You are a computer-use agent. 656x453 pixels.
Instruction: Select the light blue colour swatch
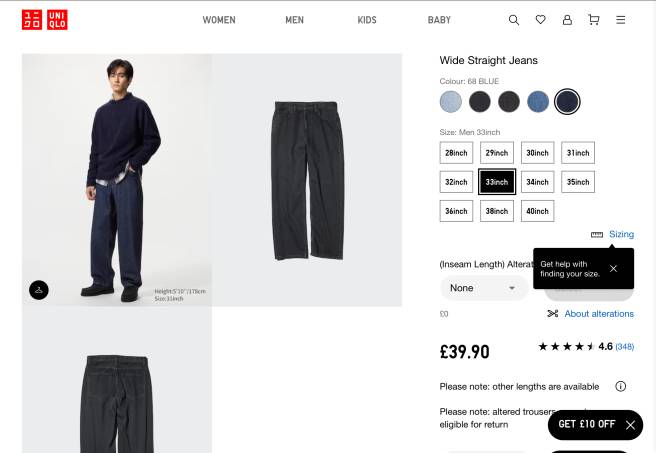[x=452, y=101]
